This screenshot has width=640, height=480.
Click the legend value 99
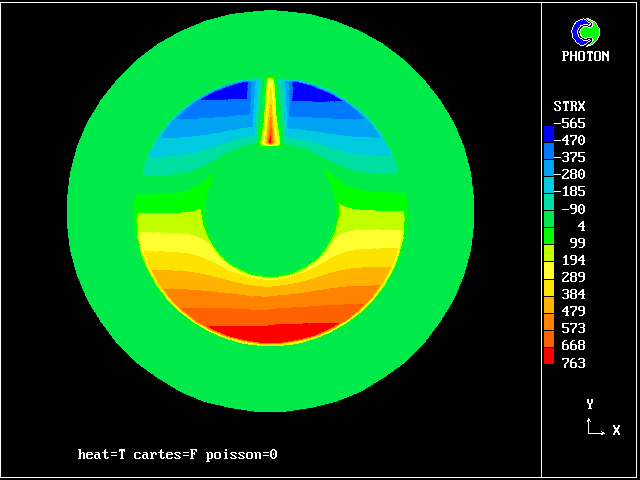tap(577, 243)
